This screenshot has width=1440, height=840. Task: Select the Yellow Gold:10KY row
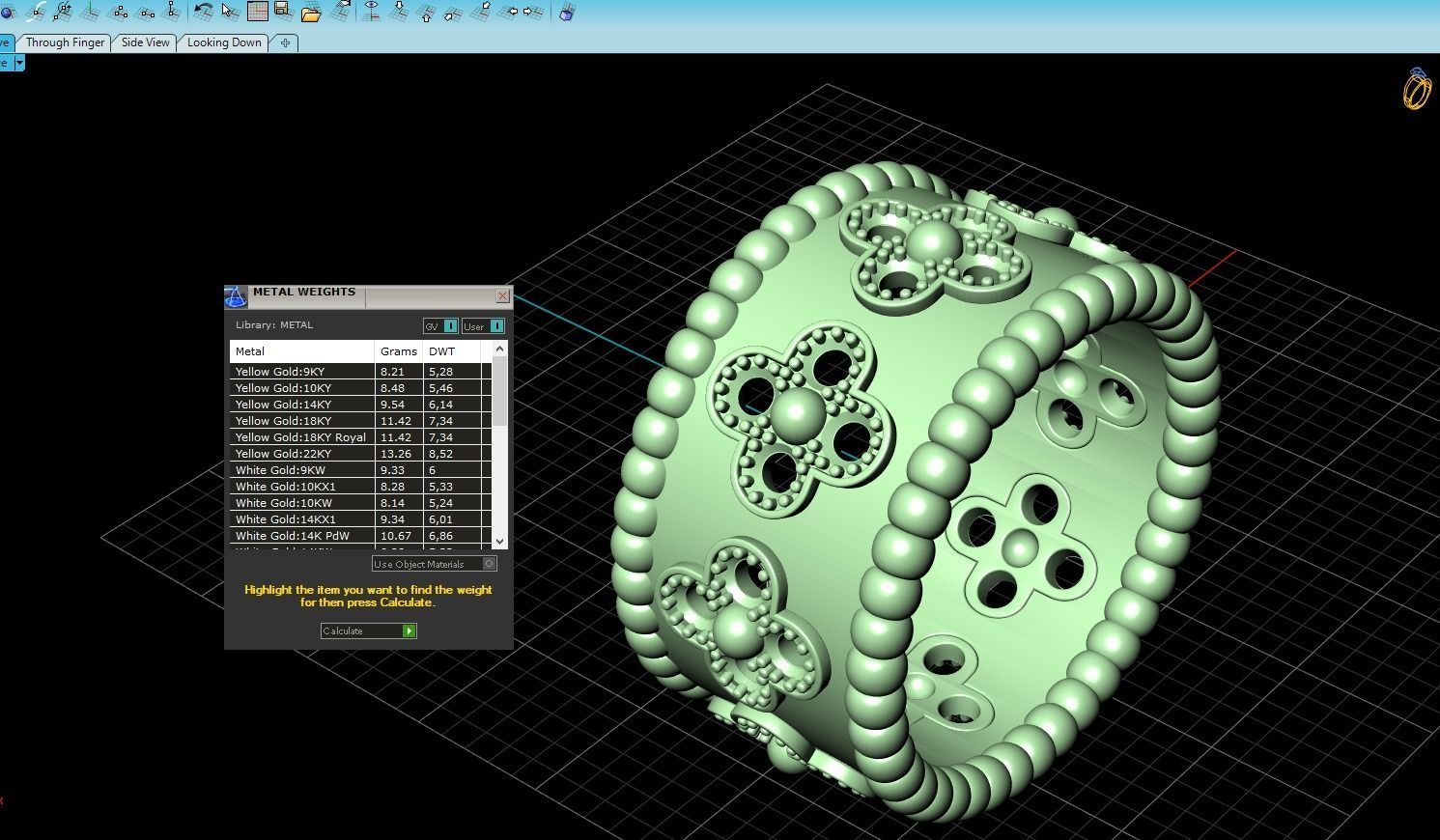[361, 388]
